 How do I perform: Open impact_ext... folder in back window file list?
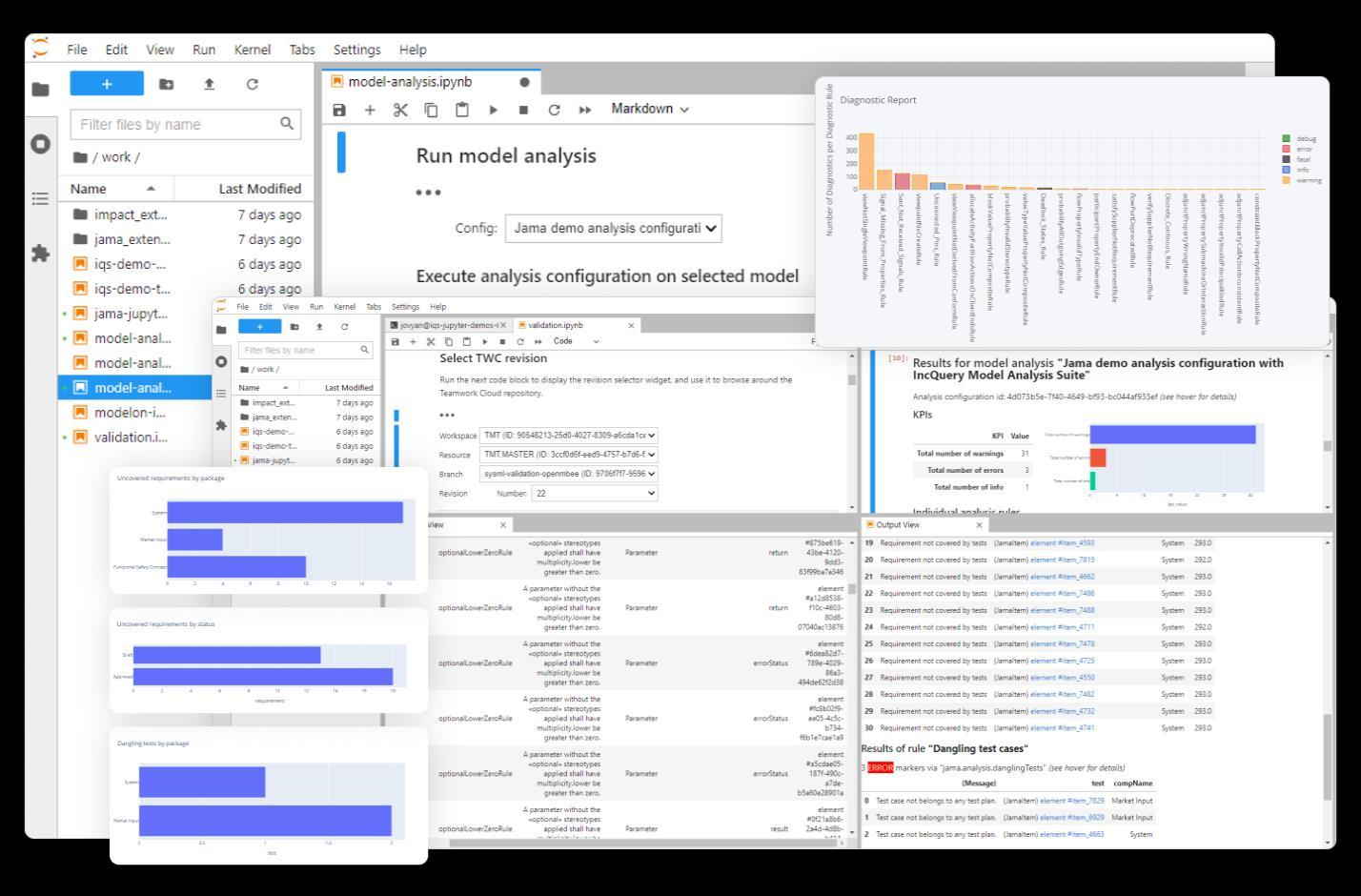pyautogui.click(x=186, y=214)
